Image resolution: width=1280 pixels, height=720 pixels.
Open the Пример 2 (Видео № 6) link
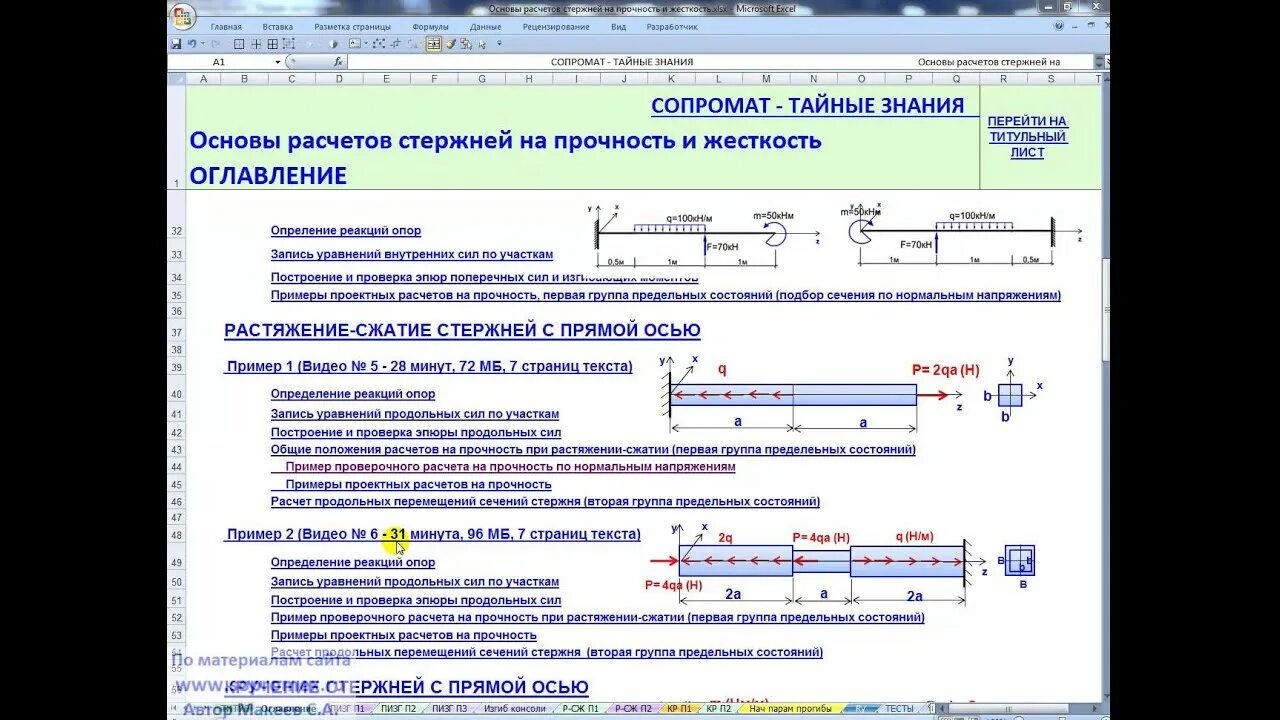[433, 535]
